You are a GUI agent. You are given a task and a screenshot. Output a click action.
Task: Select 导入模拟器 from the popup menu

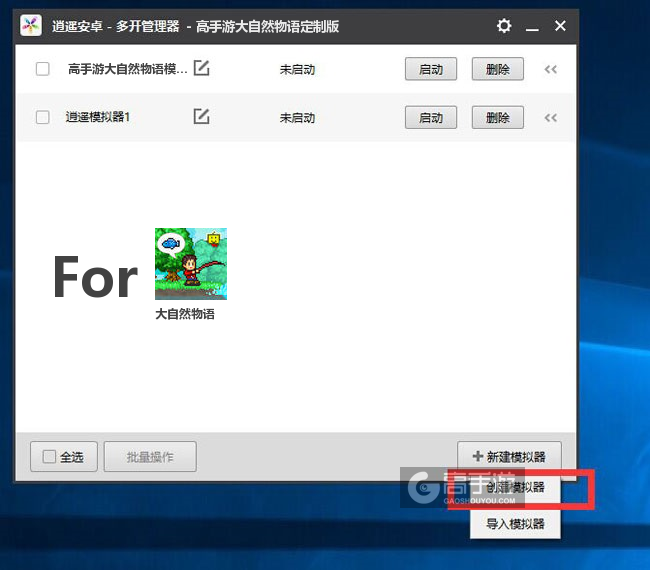click(x=516, y=523)
